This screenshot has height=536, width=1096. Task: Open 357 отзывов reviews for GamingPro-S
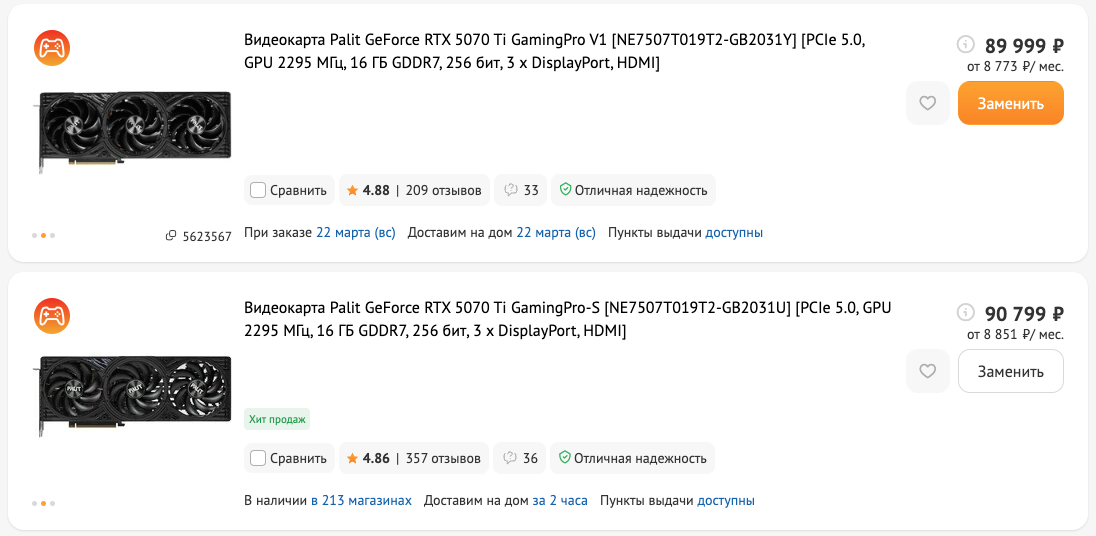(443, 458)
